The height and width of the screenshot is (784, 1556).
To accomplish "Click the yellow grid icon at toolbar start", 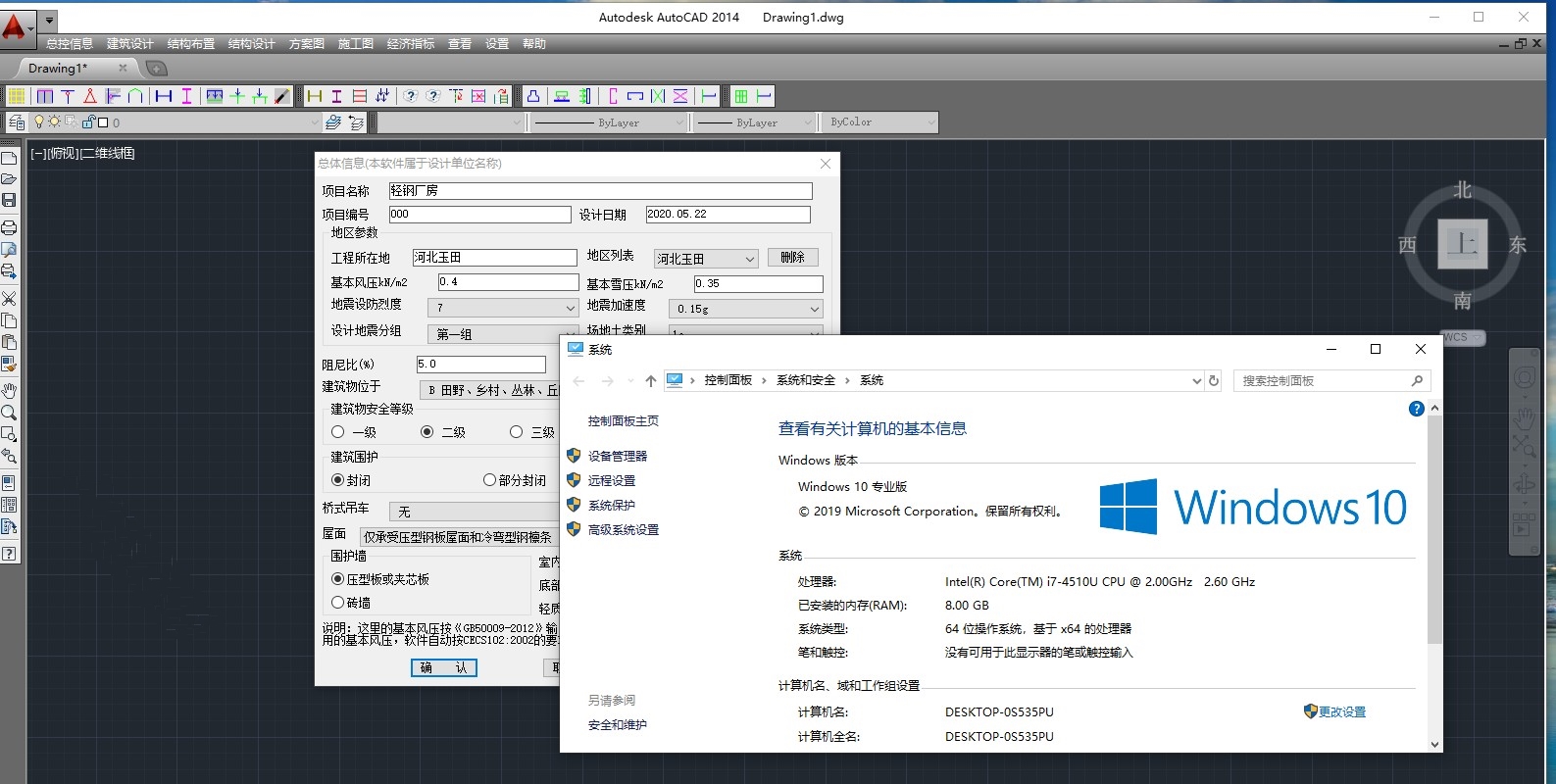I will [17, 96].
